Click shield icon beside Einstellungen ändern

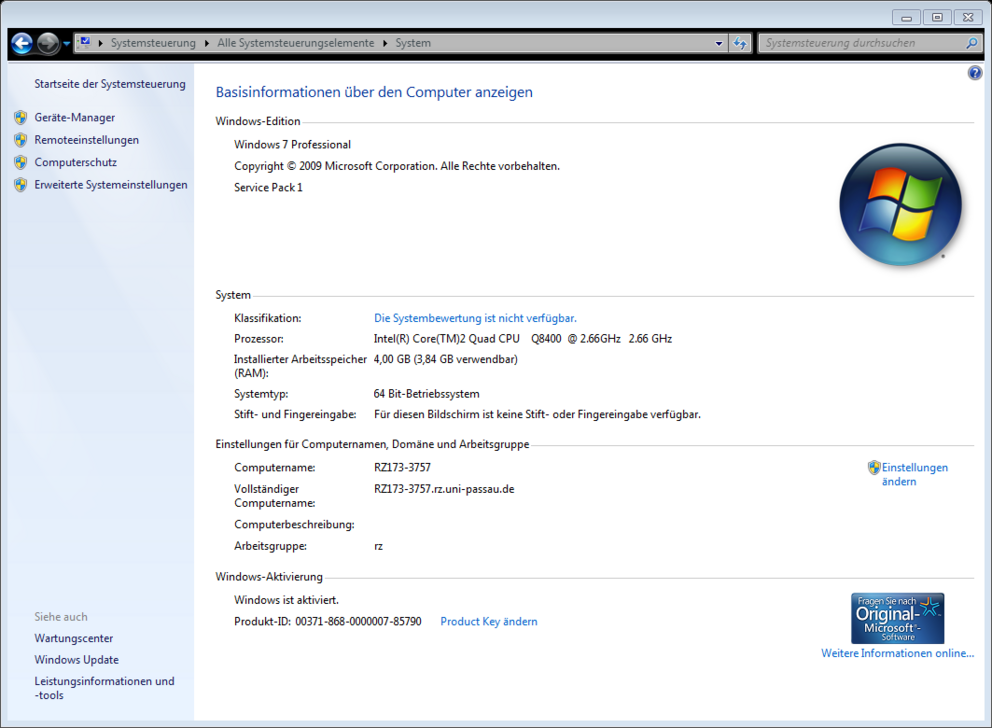(874, 467)
